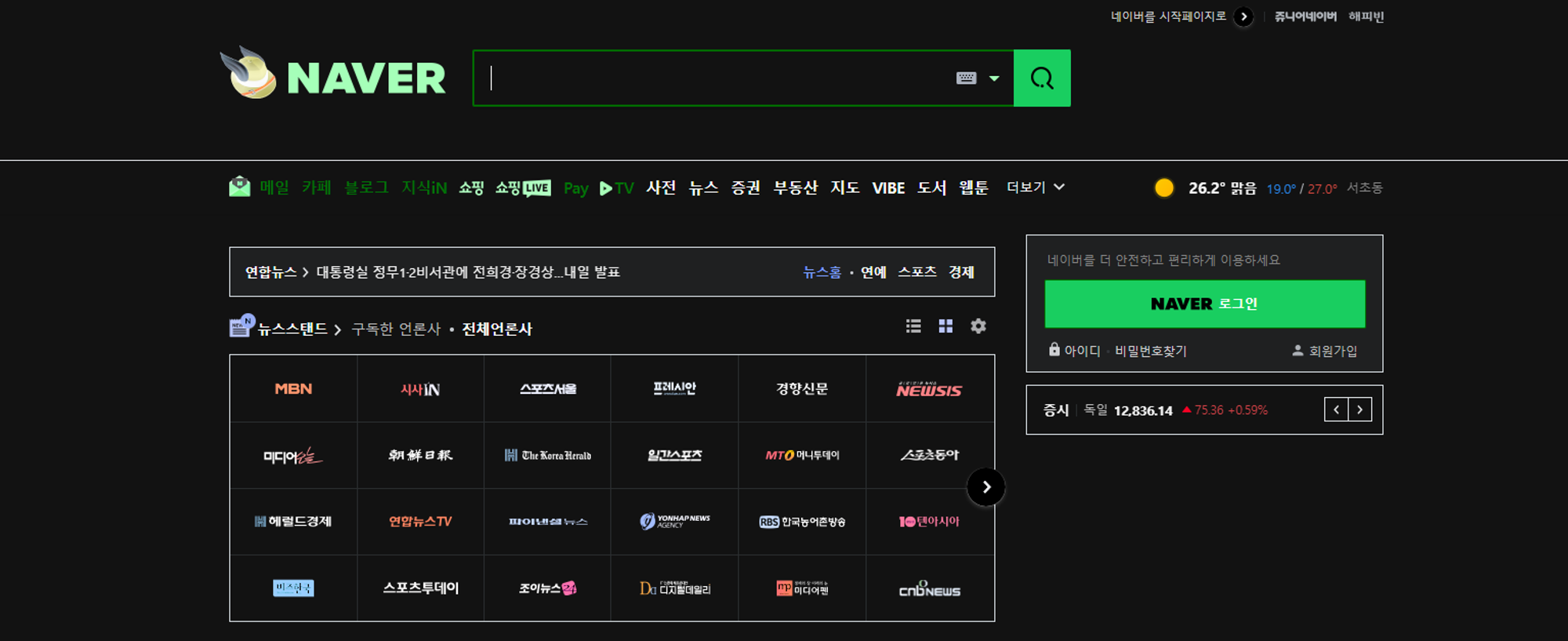Open 블로그 in navigation
Viewport: 1568px width, 641px height.
[x=366, y=188]
